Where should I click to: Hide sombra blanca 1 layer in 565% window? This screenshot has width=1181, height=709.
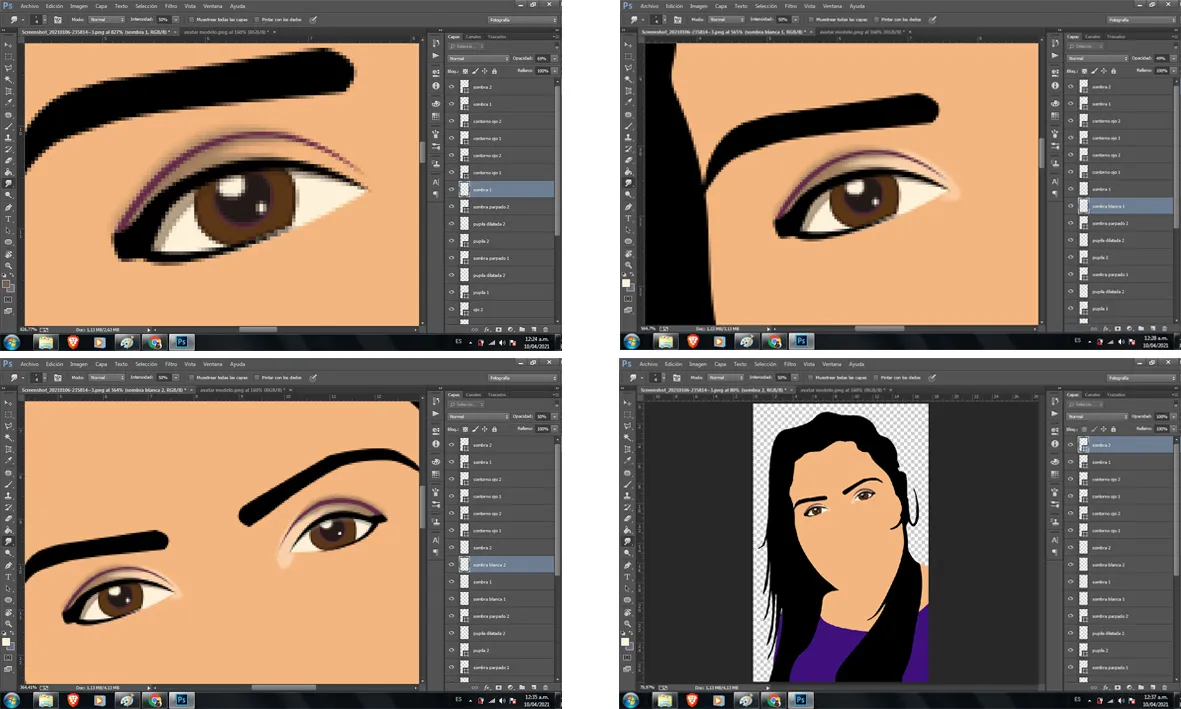(x=1071, y=206)
